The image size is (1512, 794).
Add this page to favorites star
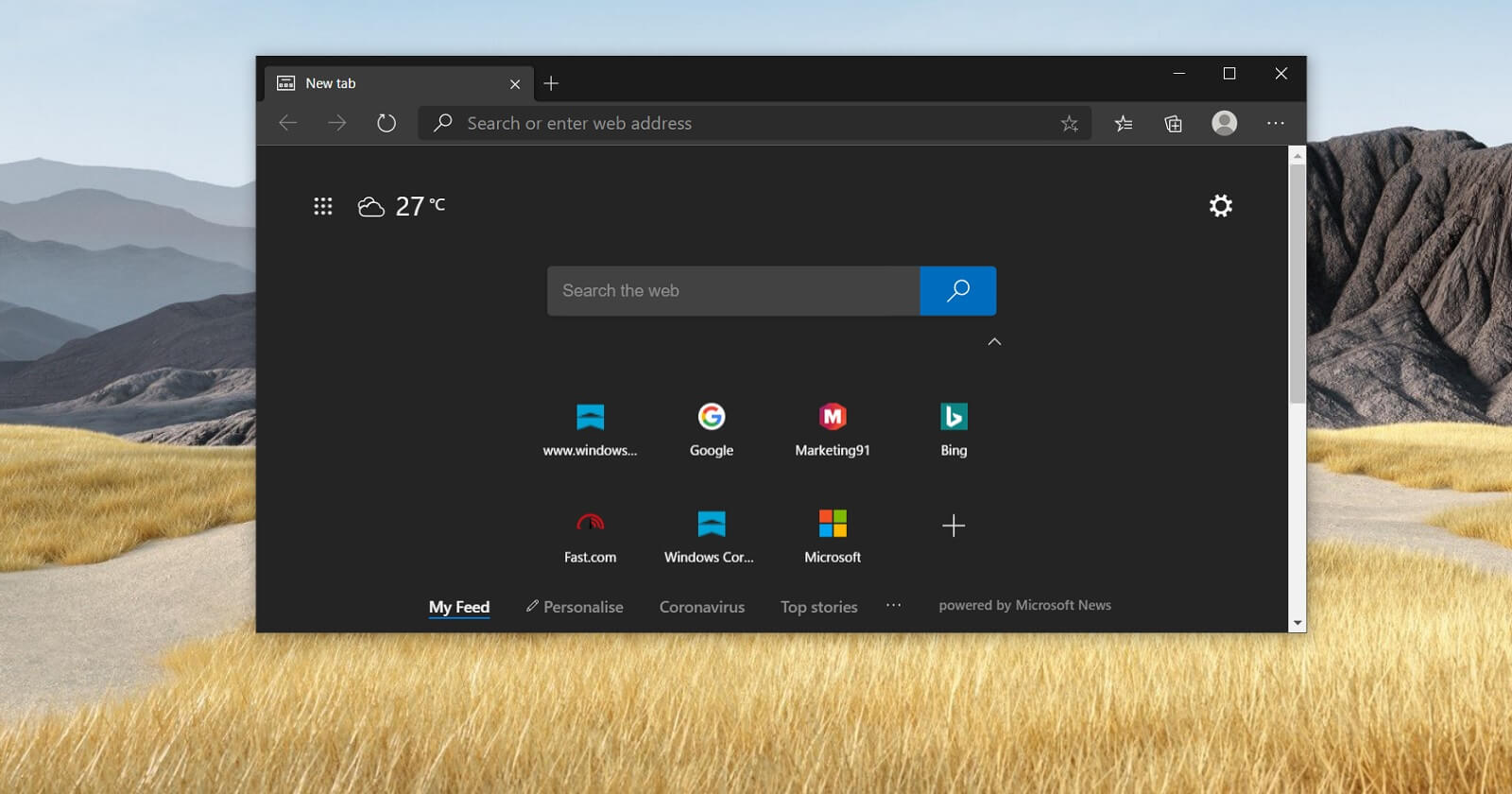[x=1069, y=124]
